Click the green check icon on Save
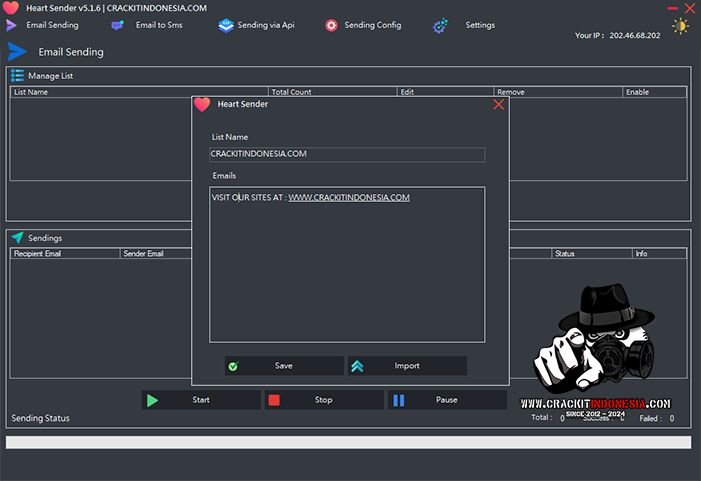701x481 pixels. (233, 366)
